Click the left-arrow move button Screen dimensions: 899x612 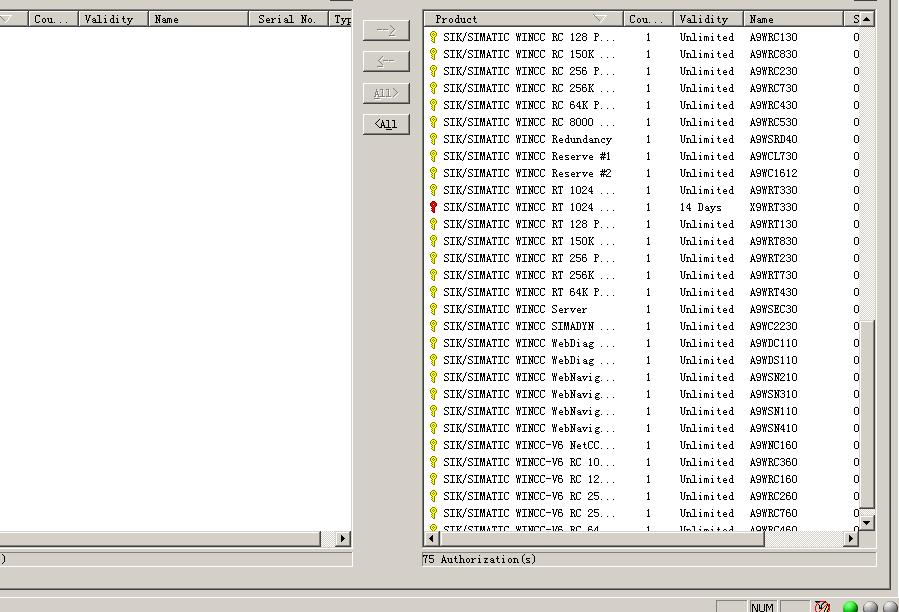pos(386,61)
